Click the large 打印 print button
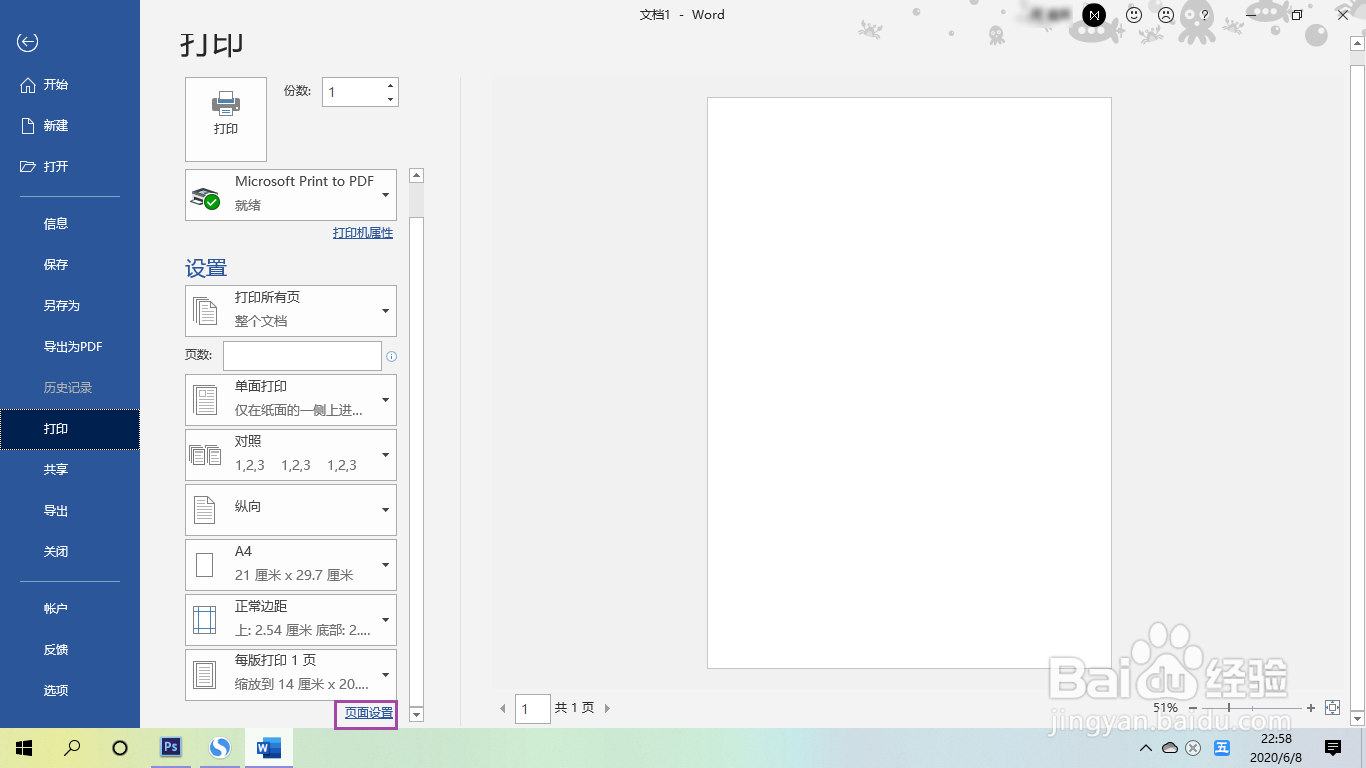This screenshot has width=1366, height=768. pos(226,119)
